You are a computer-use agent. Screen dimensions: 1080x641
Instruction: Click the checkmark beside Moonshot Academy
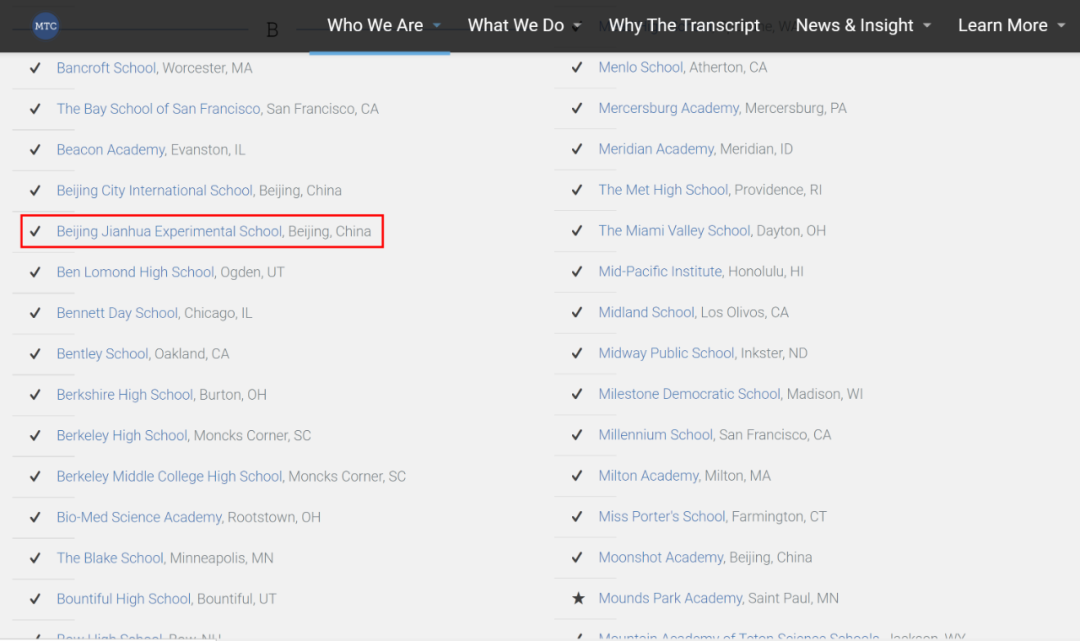click(x=577, y=557)
